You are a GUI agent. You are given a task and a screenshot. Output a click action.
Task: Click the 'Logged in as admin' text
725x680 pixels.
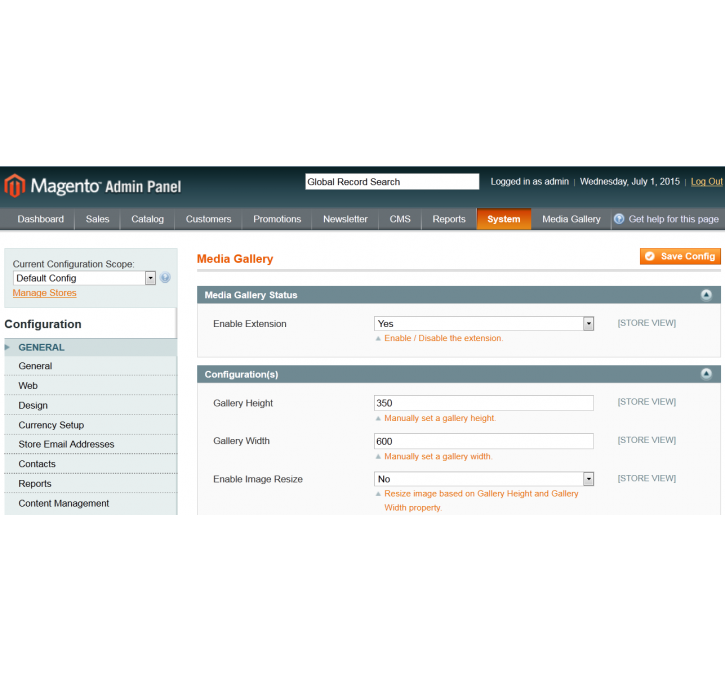click(529, 182)
